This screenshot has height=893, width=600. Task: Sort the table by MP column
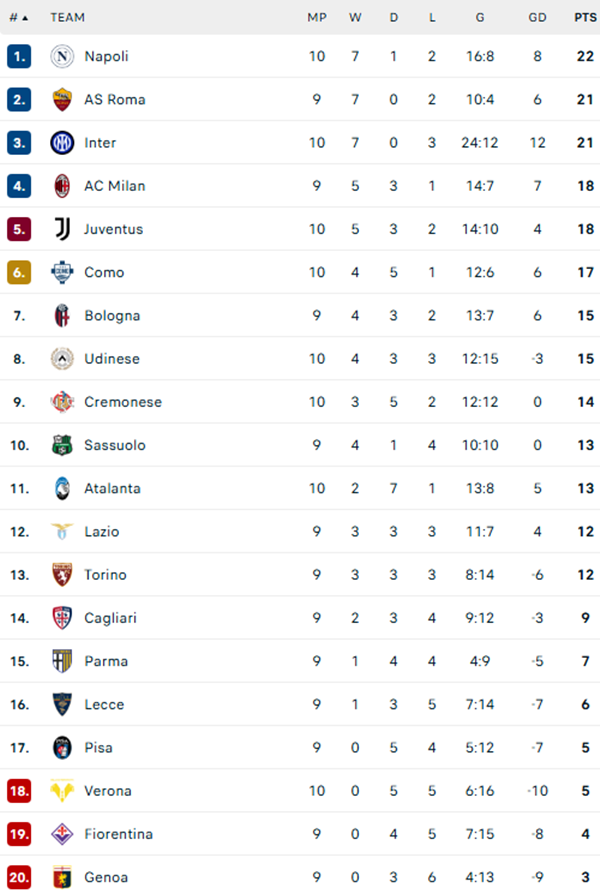pyautogui.click(x=317, y=16)
